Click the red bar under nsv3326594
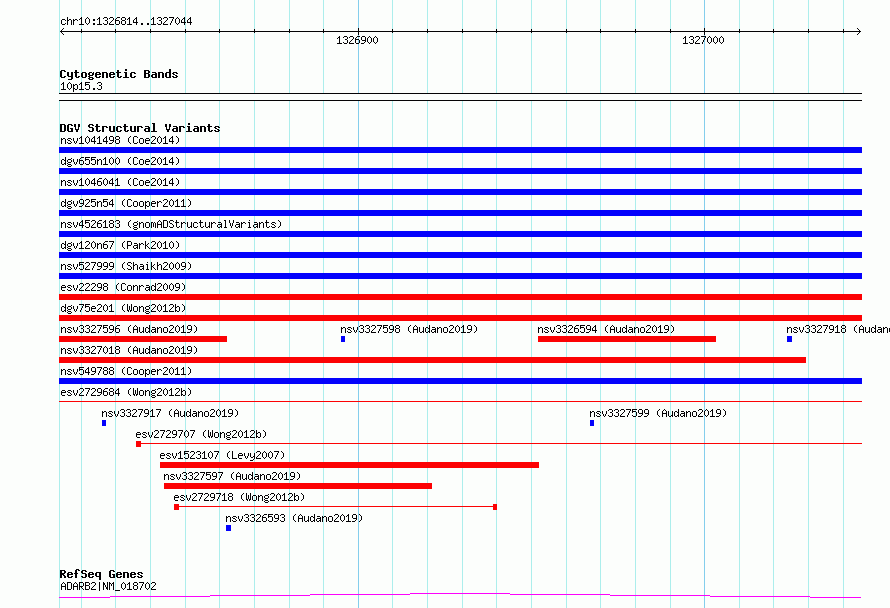This screenshot has width=890, height=608. [627, 339]
